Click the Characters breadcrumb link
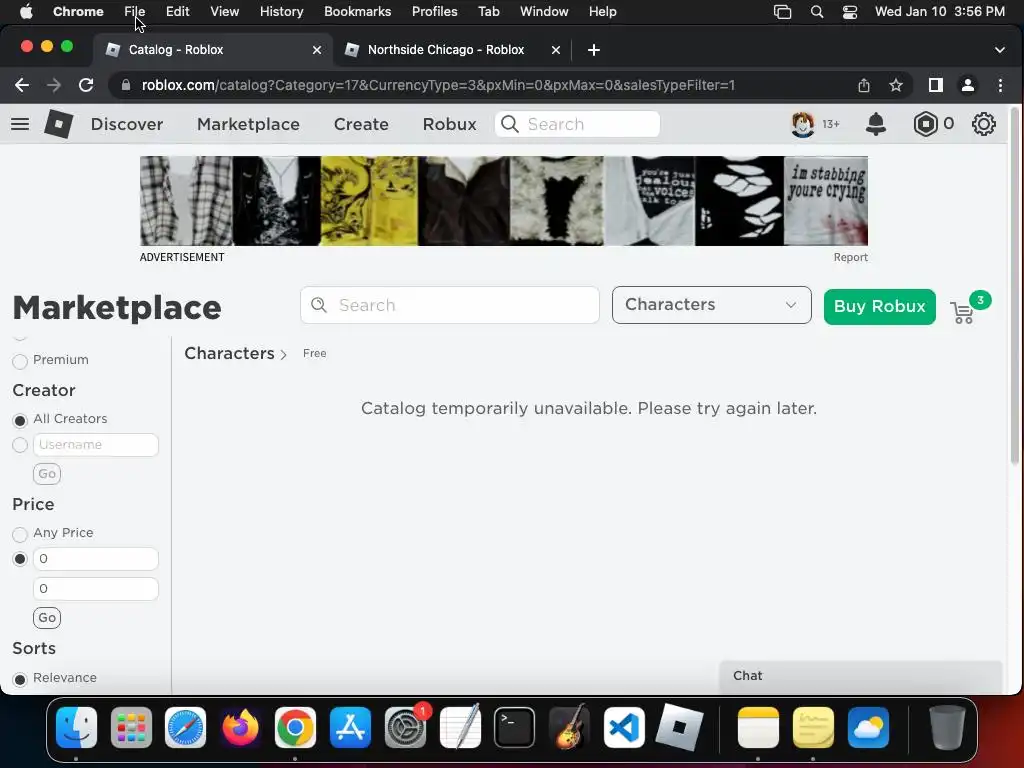The width and height of the screenshot is (1024, 768). click(x=229, y=353)
